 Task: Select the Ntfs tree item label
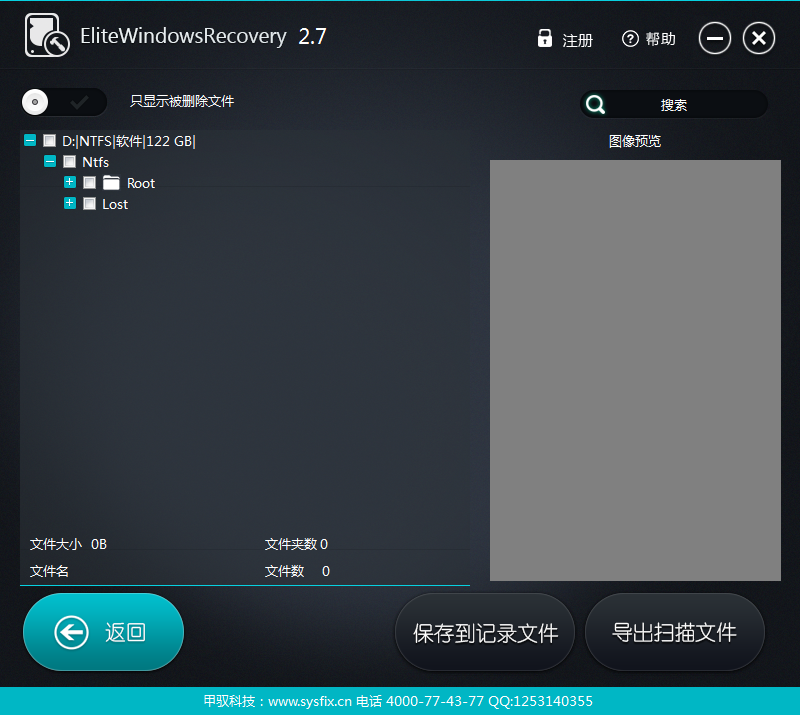coord(95,162)
